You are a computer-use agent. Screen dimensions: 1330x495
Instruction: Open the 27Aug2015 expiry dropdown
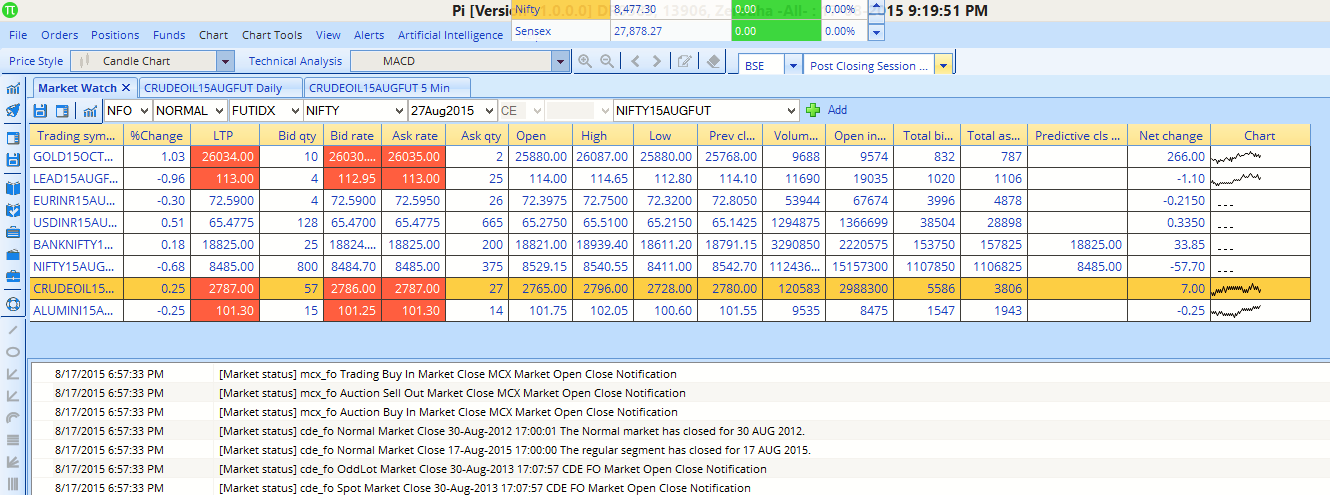[488, 110]
